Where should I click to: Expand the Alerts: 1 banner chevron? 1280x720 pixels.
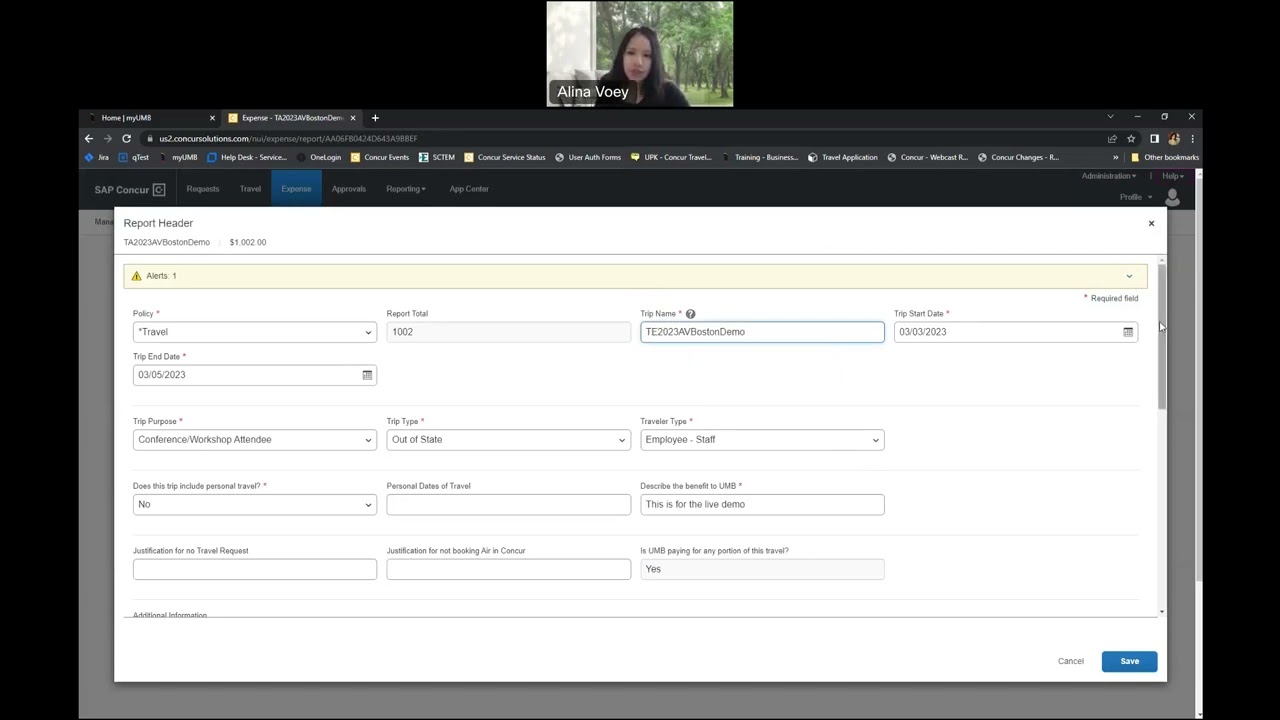[1129, 276]
